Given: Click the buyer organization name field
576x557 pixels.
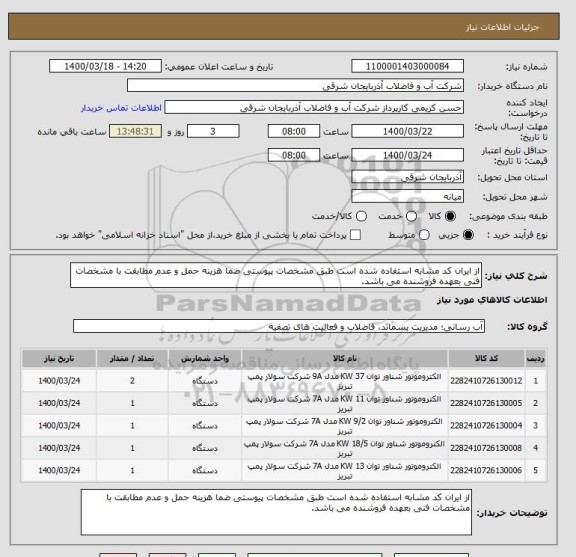Looking at the screenshot, I should click(295, 86).
